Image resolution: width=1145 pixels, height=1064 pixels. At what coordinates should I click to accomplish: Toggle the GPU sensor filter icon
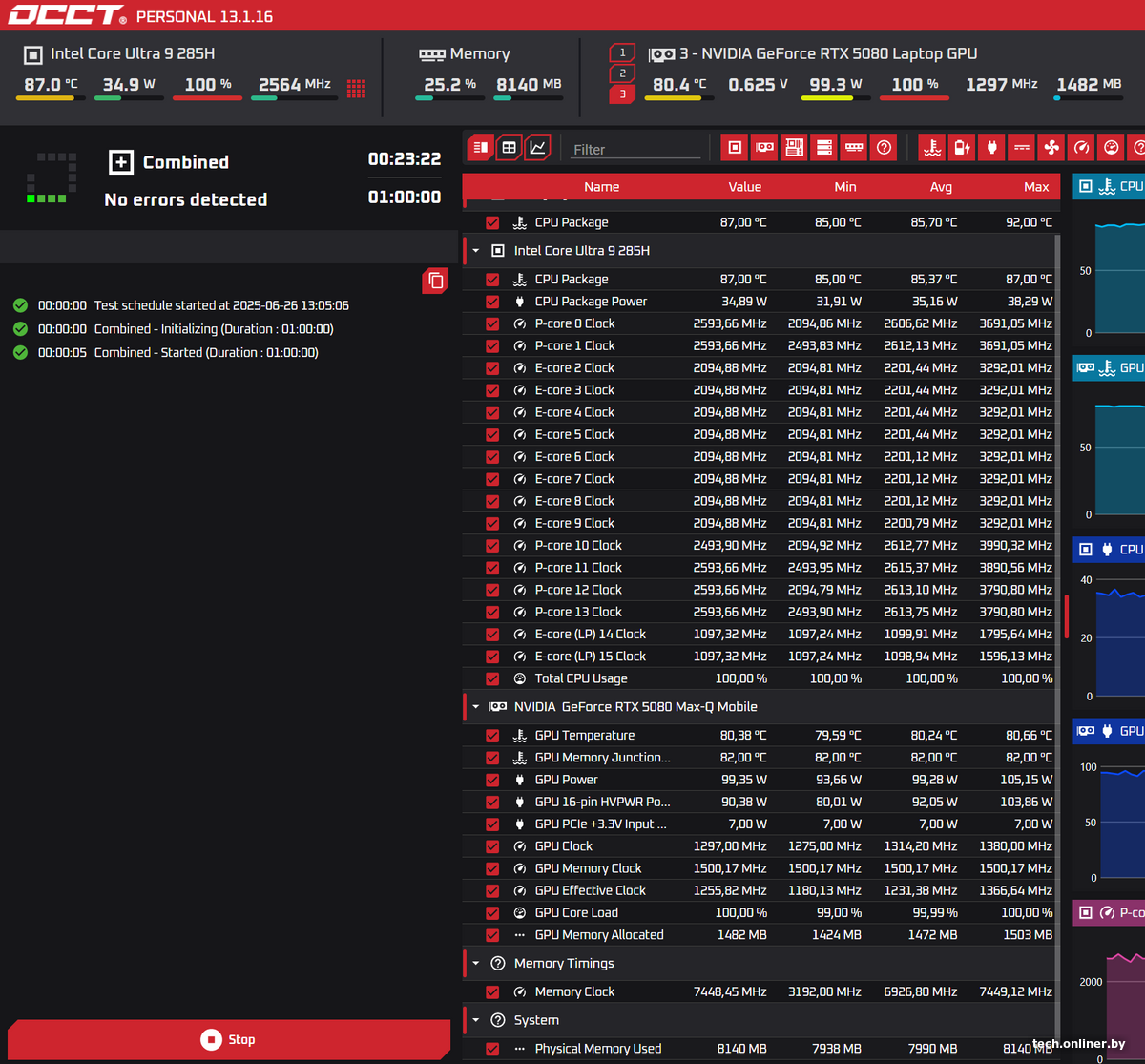tap(764, 147)
